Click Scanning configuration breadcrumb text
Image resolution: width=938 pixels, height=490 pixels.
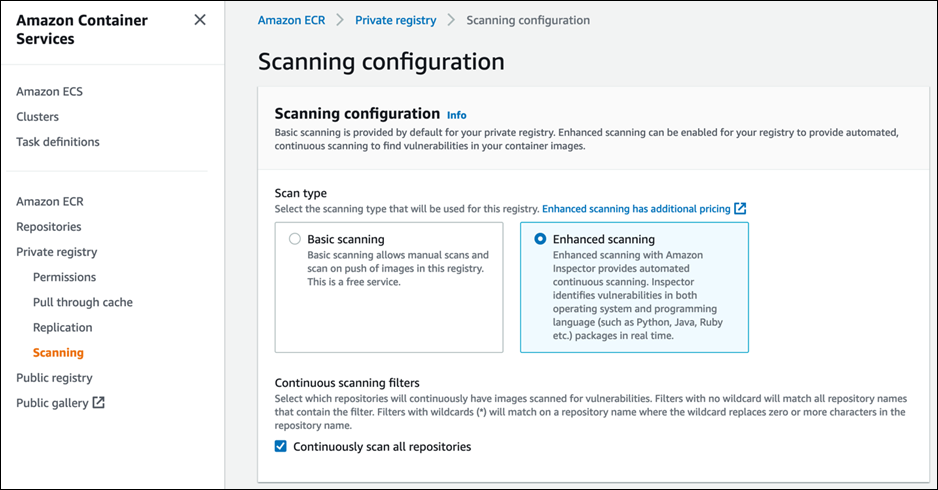click(528, 20)
